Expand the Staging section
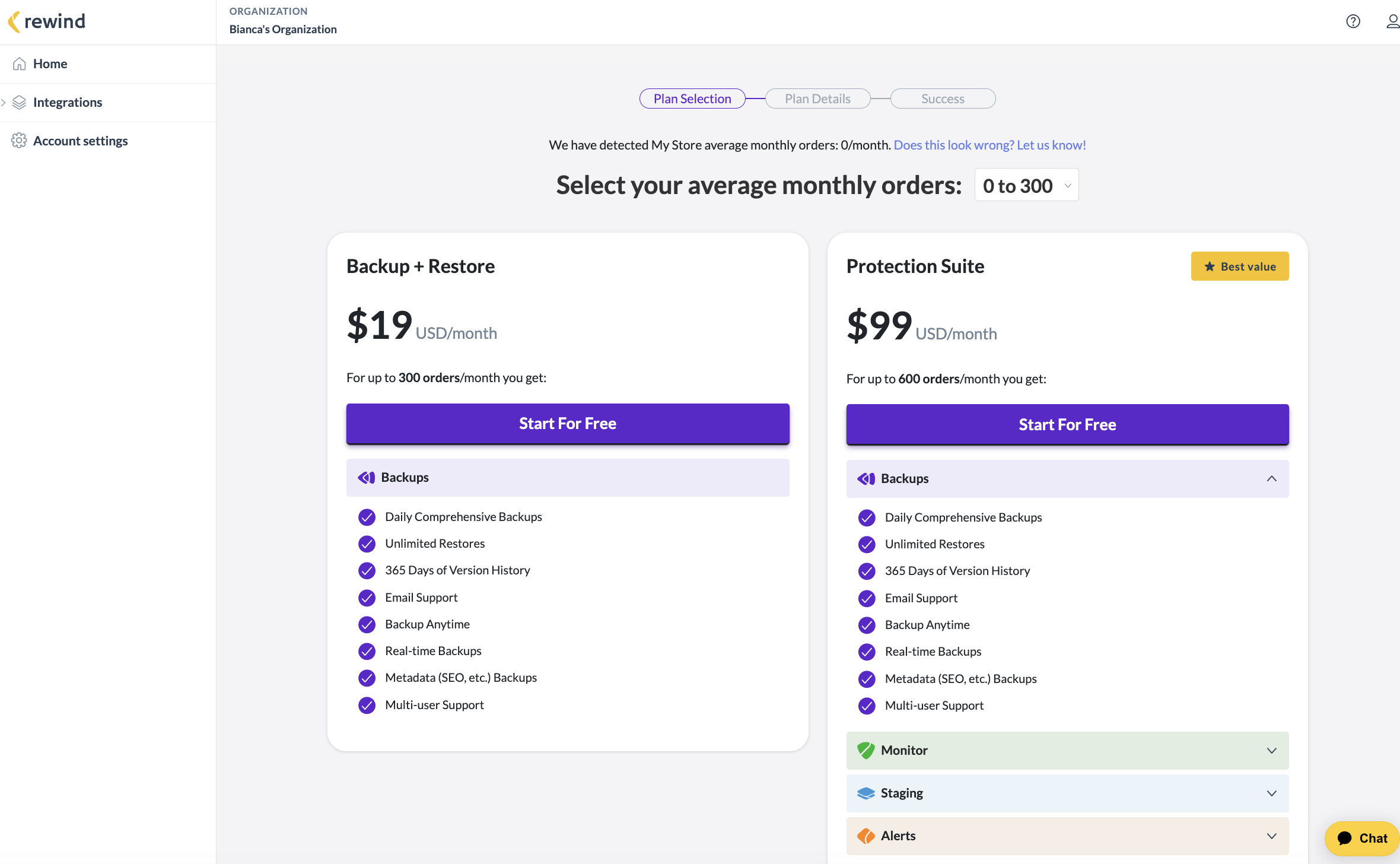The height and width of the screenshot is (864, 1400). [1271, 793]
